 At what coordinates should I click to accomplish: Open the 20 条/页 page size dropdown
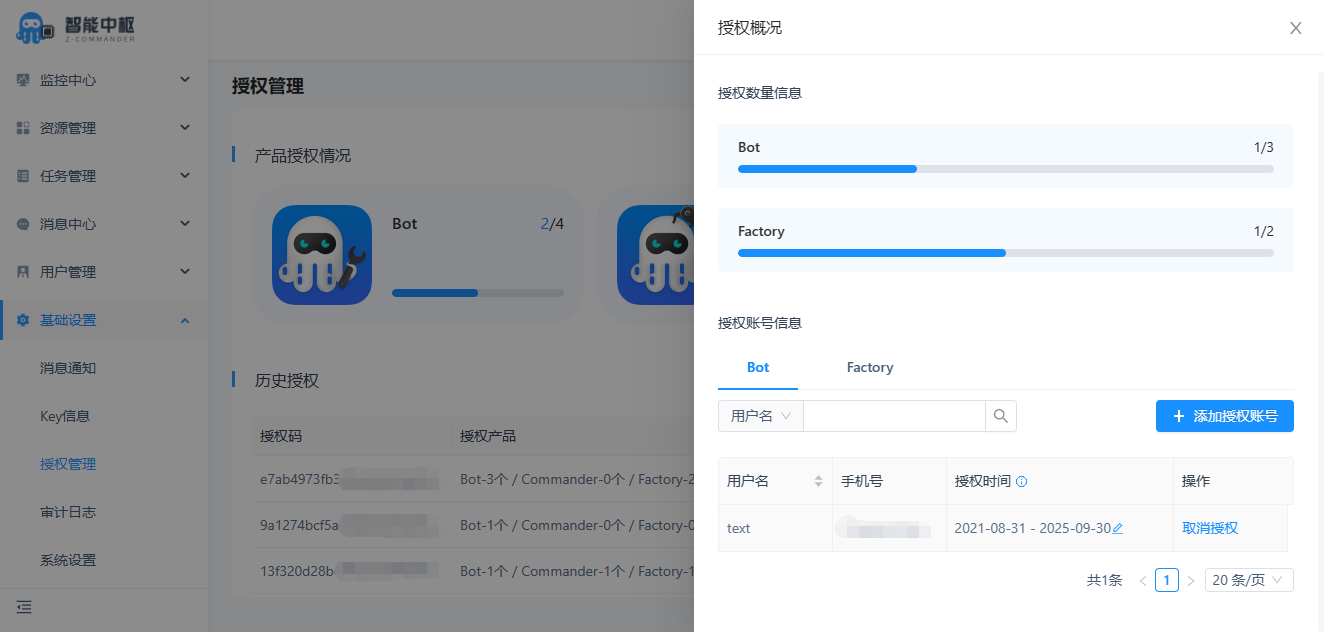pyautogui.click(x=1249, y=580)
